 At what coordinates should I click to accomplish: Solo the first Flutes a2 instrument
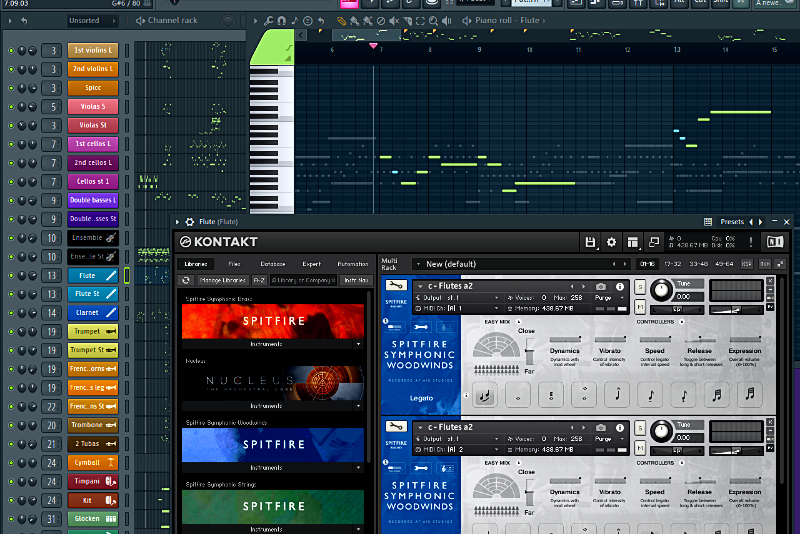[640, 287]
